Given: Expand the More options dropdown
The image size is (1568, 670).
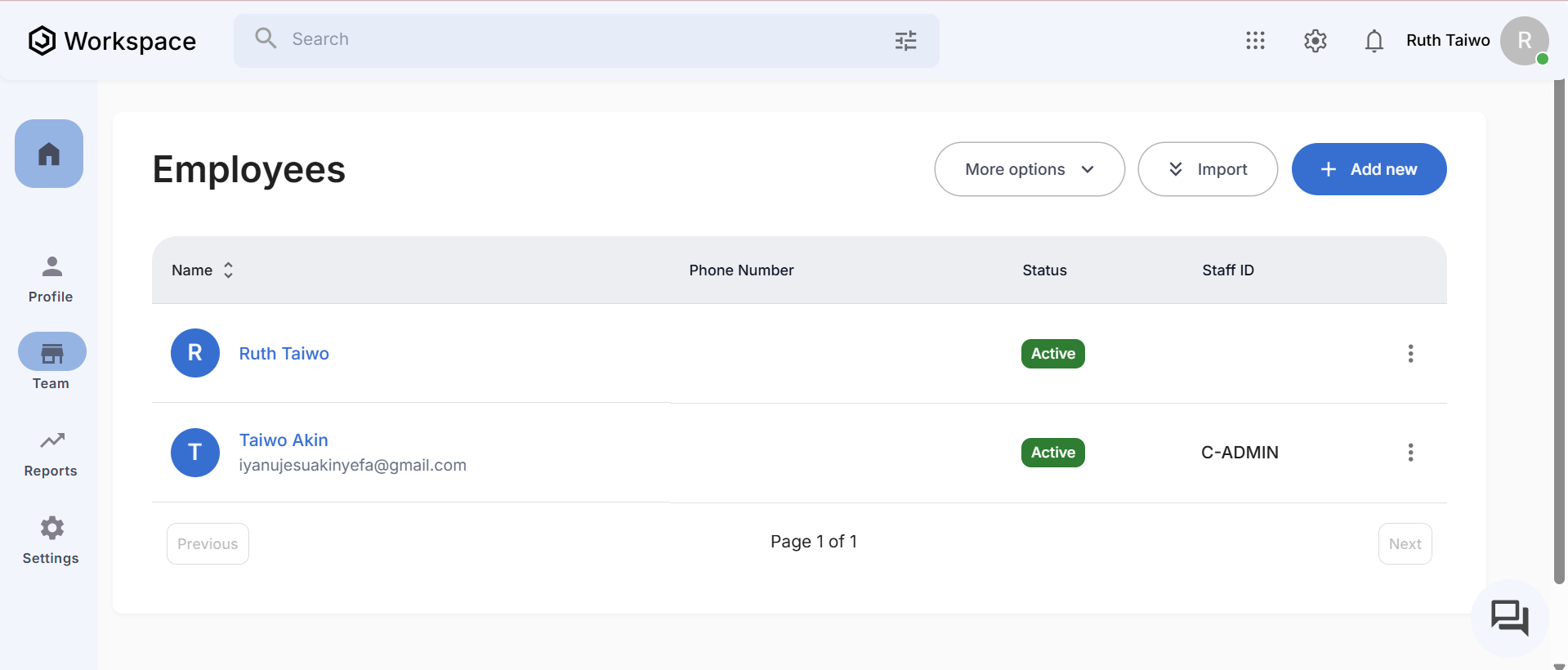Looking at the screenshot, I should 1029,169.
